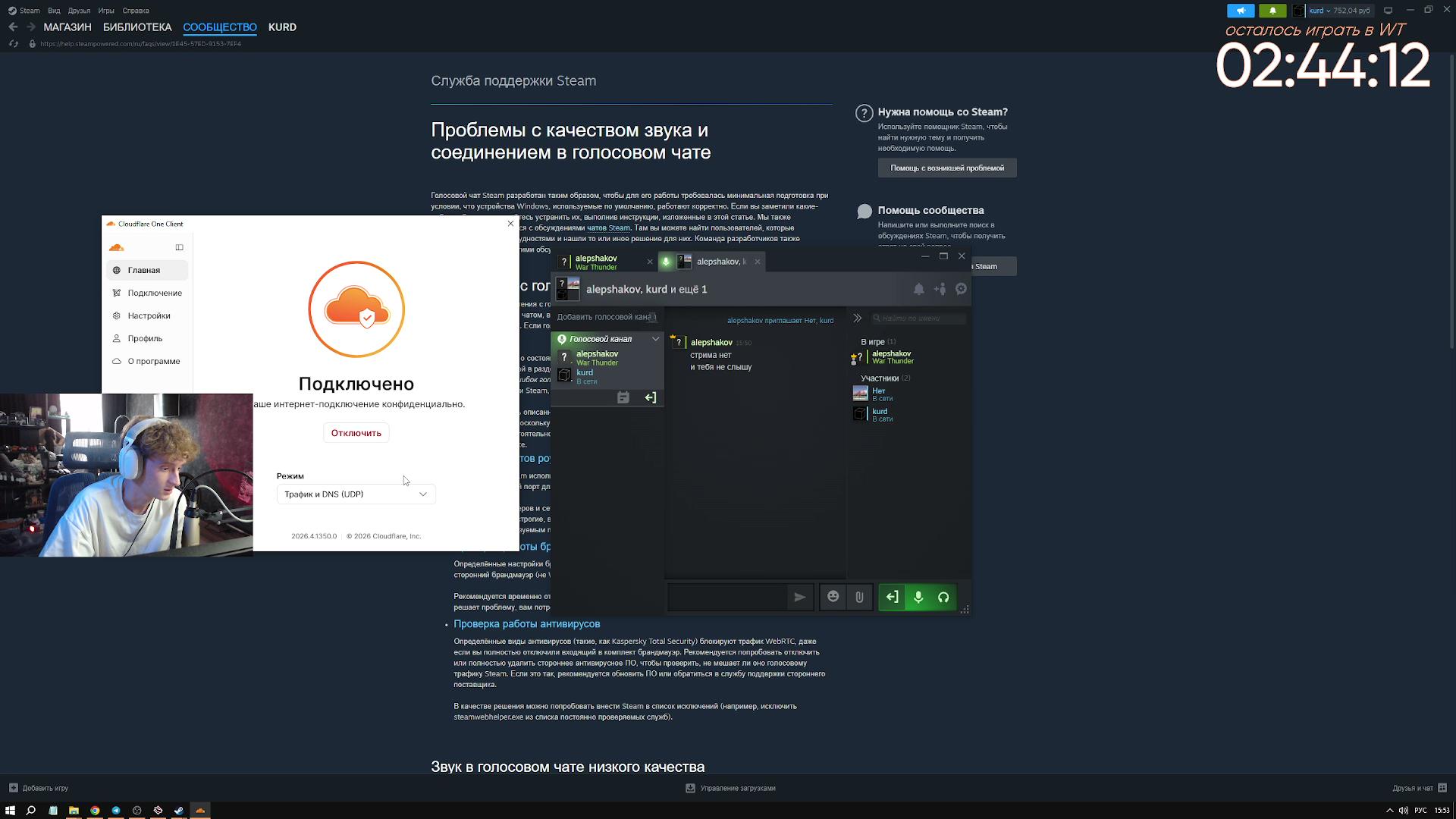Open the Режим mode dropdown in Cloudflare

tap(356, 494)
